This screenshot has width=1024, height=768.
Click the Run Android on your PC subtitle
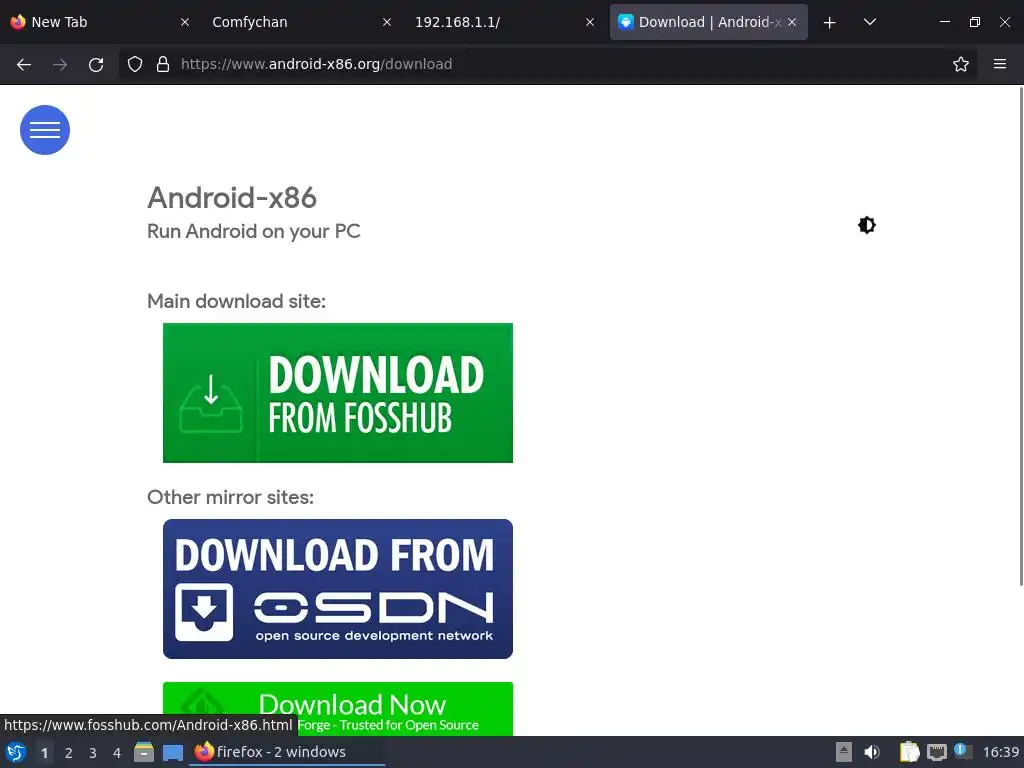point(253,231)
